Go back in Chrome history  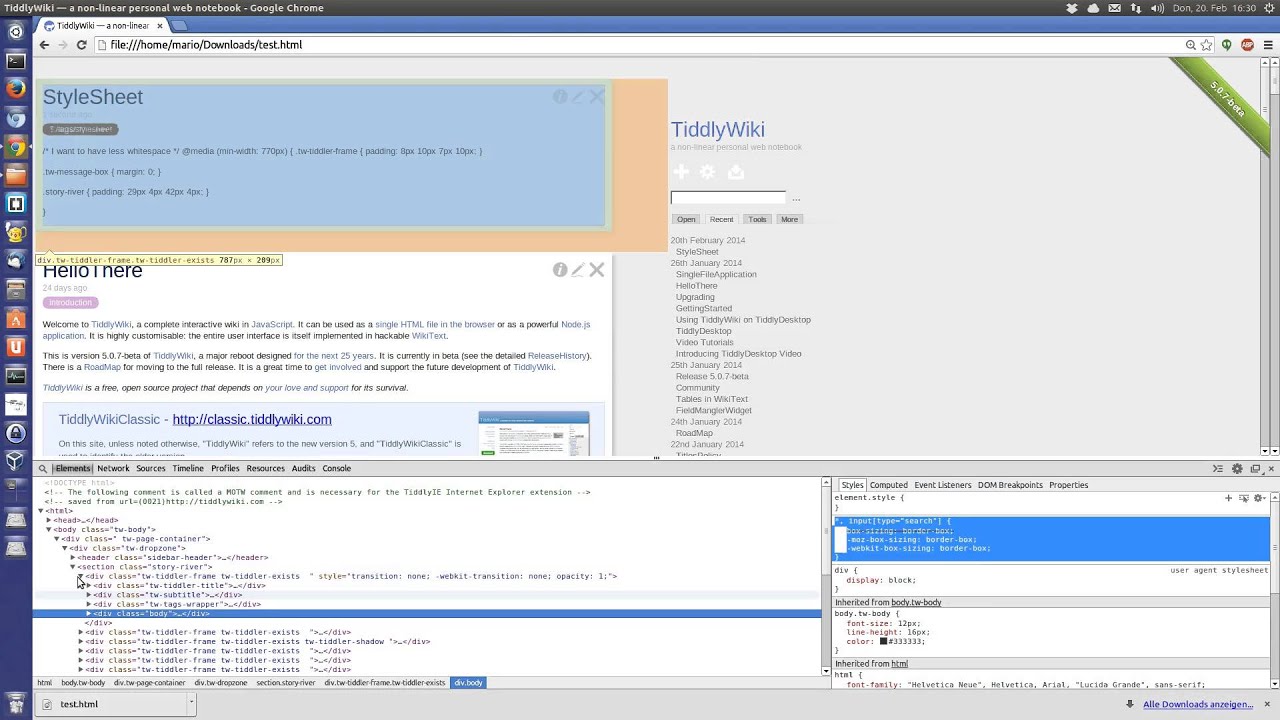point(44,45)
